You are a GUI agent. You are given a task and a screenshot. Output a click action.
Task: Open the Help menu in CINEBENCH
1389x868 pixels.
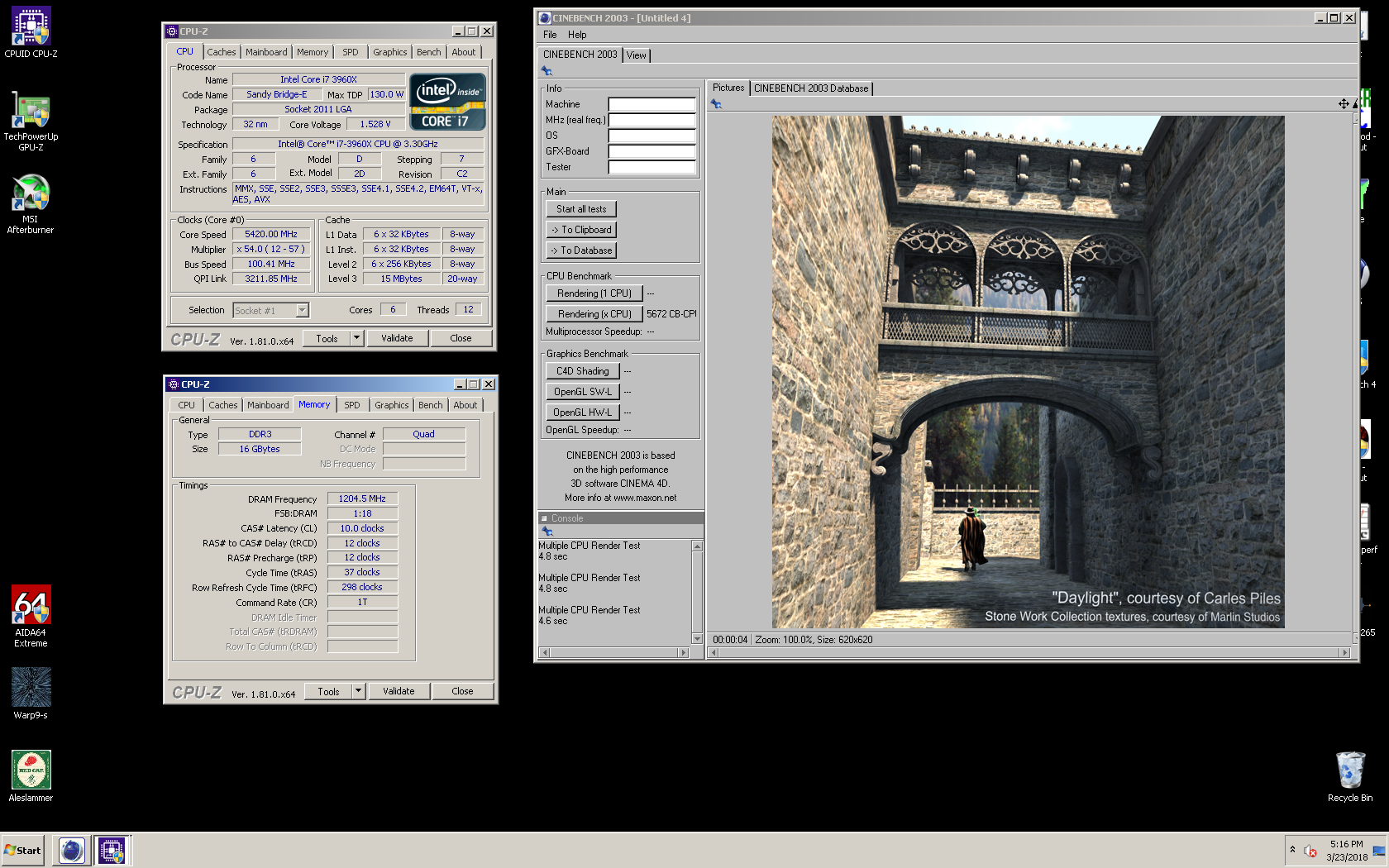tap(577, 35)
